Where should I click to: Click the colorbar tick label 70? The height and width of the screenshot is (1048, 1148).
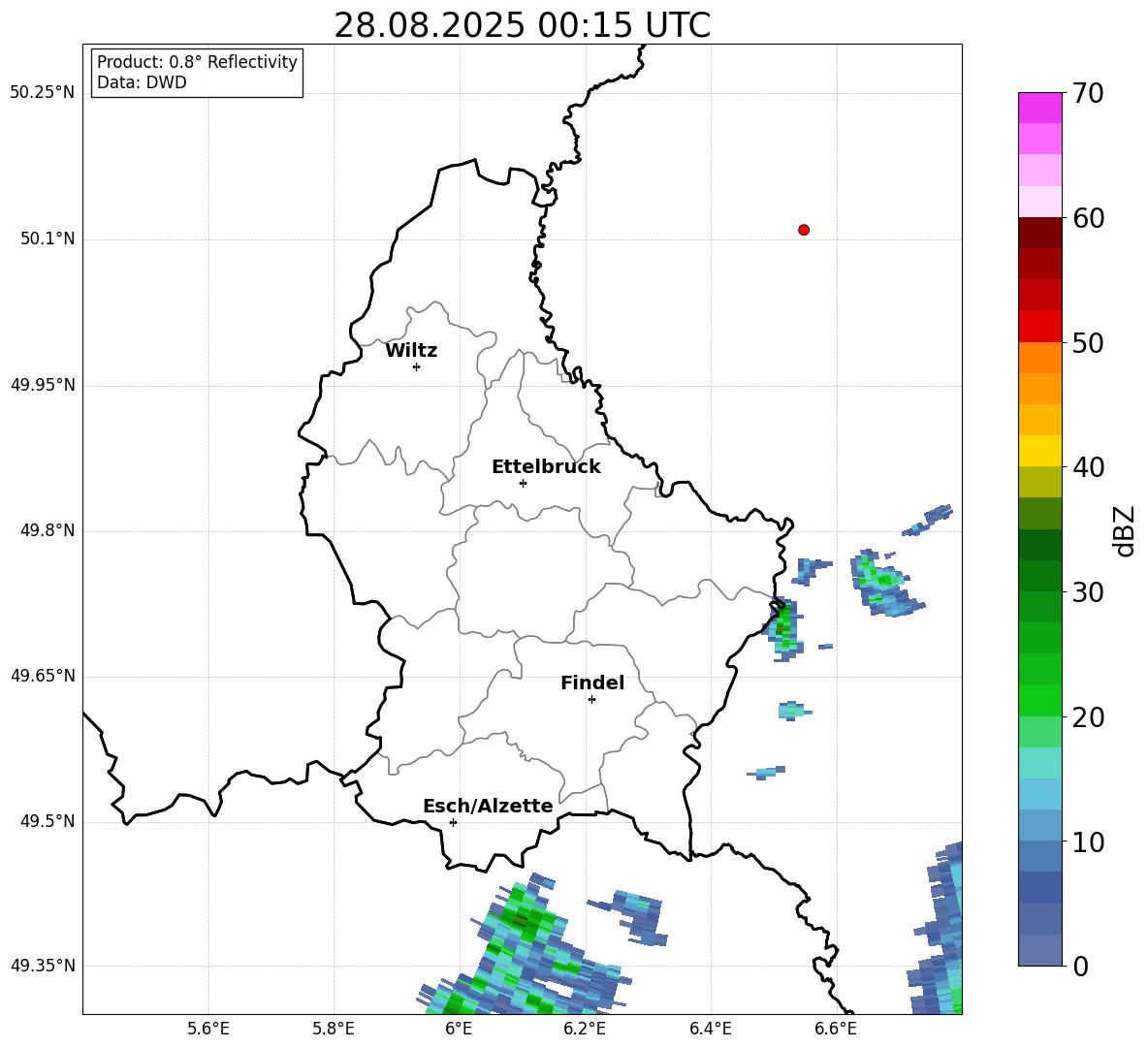click(1088, 94)
